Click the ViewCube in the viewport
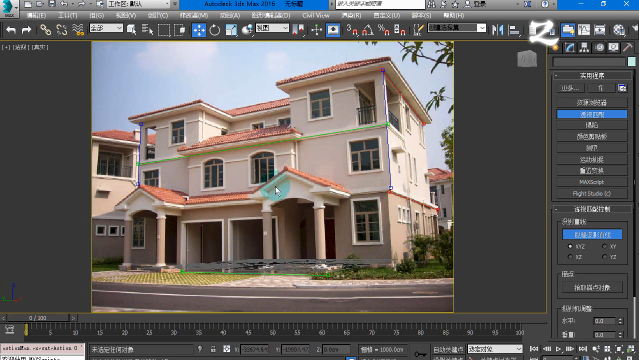The width and height of the screenshot is (639, 360). 527,59
